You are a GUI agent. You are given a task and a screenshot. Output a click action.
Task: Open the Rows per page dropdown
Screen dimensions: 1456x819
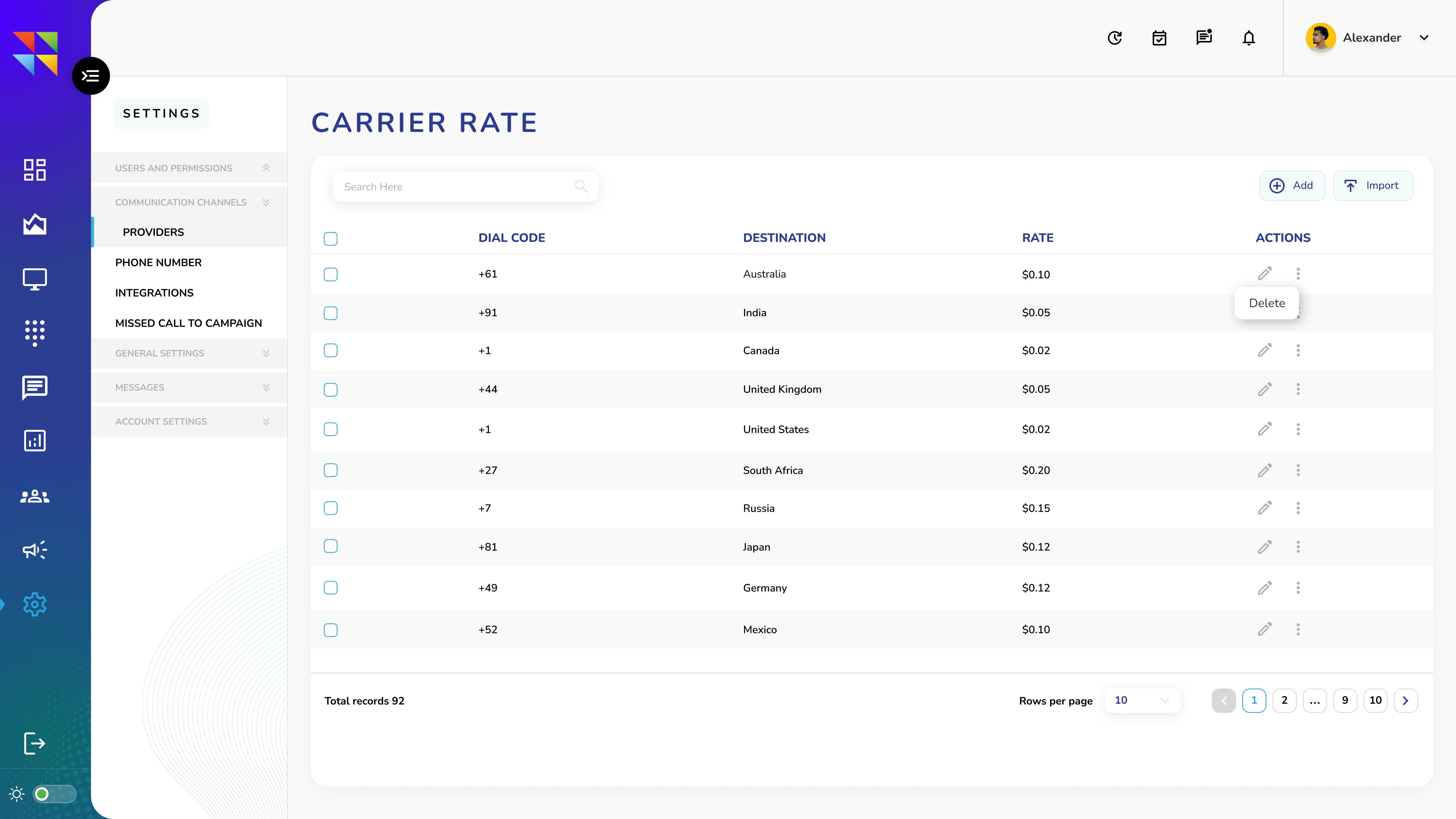tap(1142, 700)
